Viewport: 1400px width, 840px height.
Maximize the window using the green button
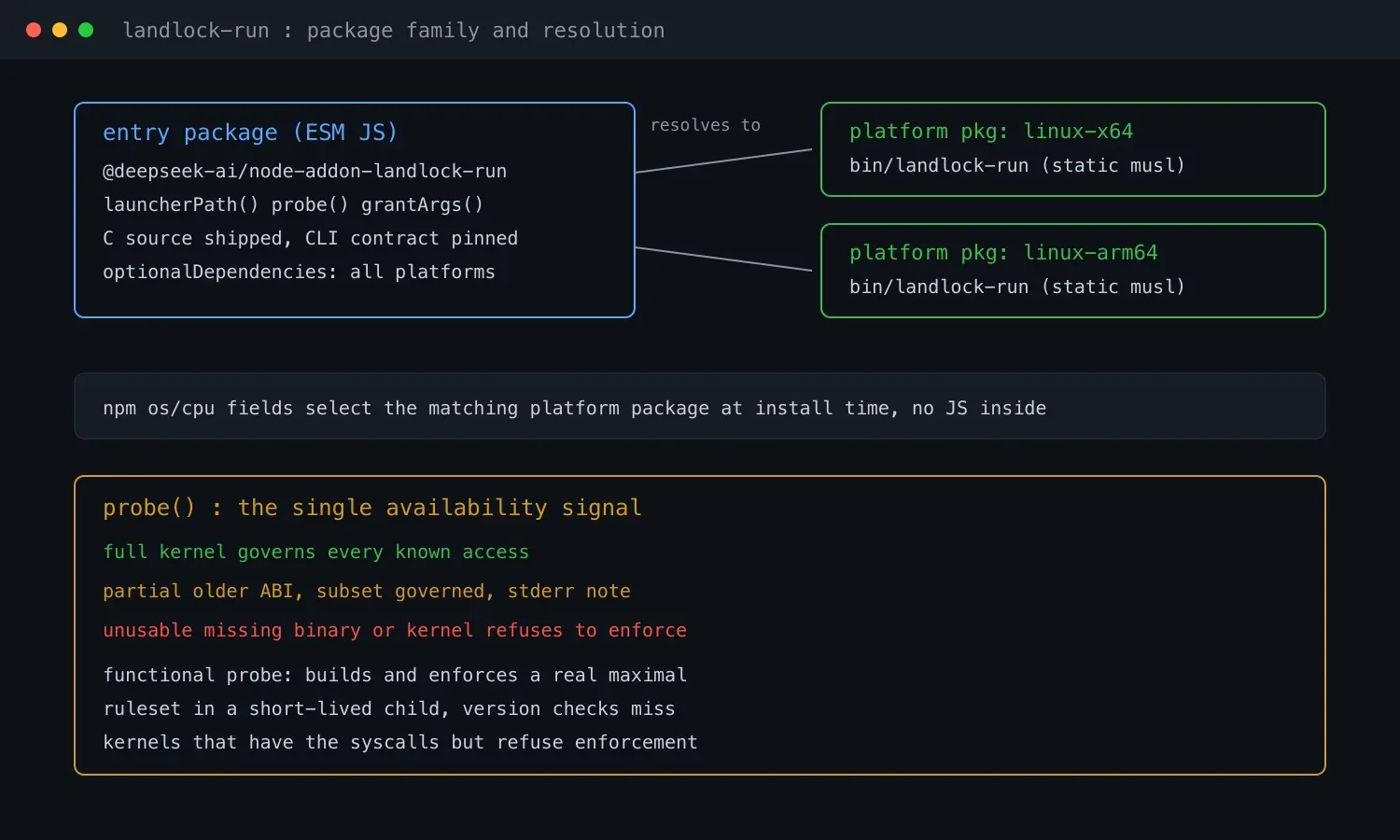[x=86, y=30]
